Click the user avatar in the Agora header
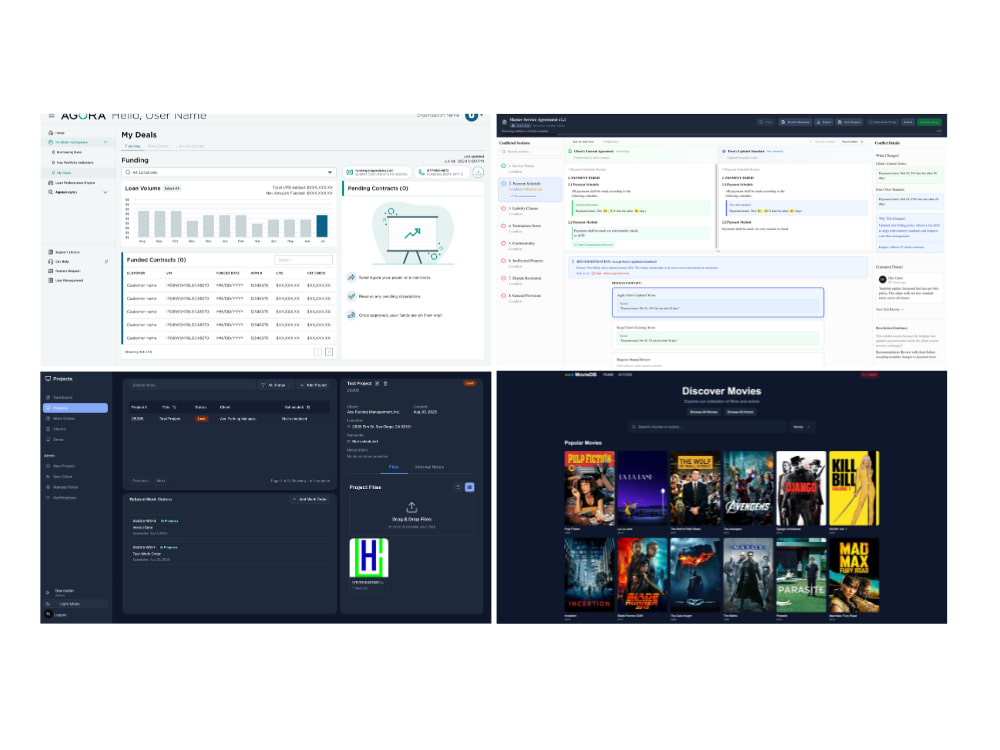 (471, 116)
